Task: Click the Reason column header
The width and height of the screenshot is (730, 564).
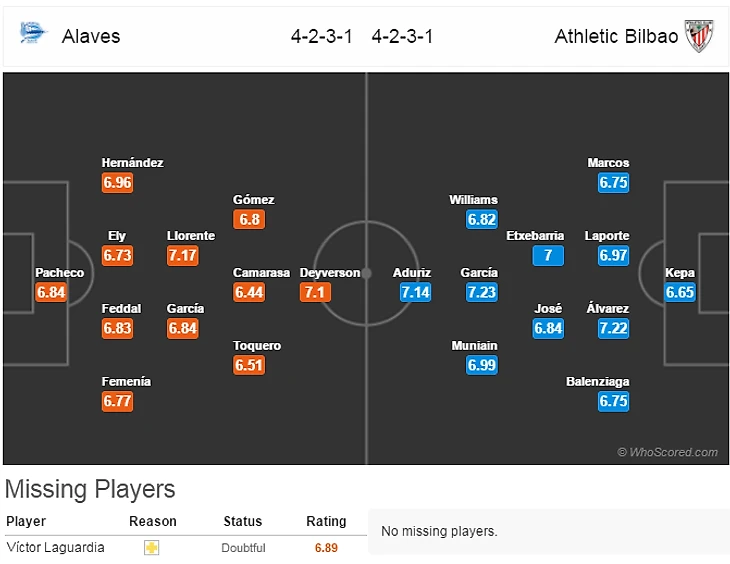Action: [153, 521]
